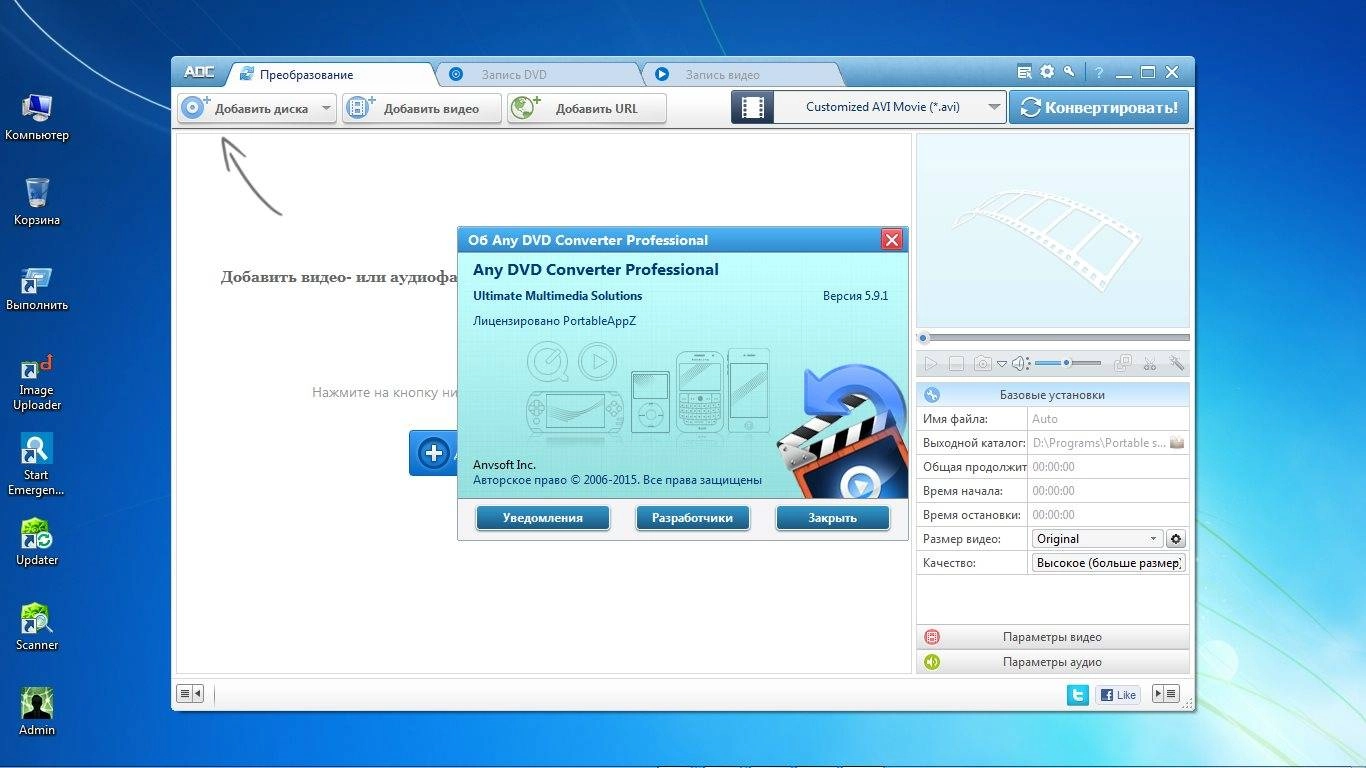Click the Выходной каталог path field
1366x768 pixels.
(x=1098, y=443)
